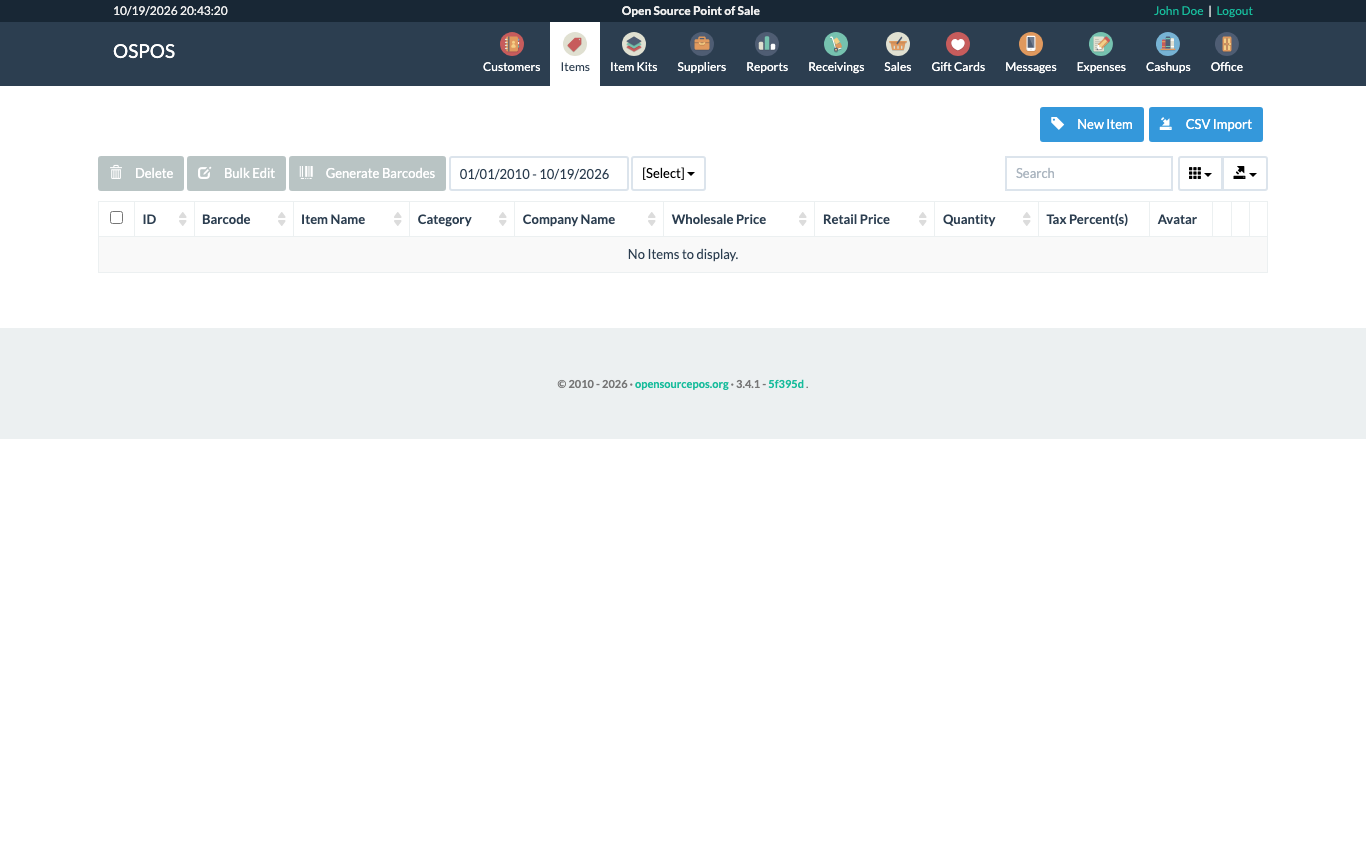Click the Bulk Edit button
This screenshot has height=860, width=1366.
click(x=237, y=173)
